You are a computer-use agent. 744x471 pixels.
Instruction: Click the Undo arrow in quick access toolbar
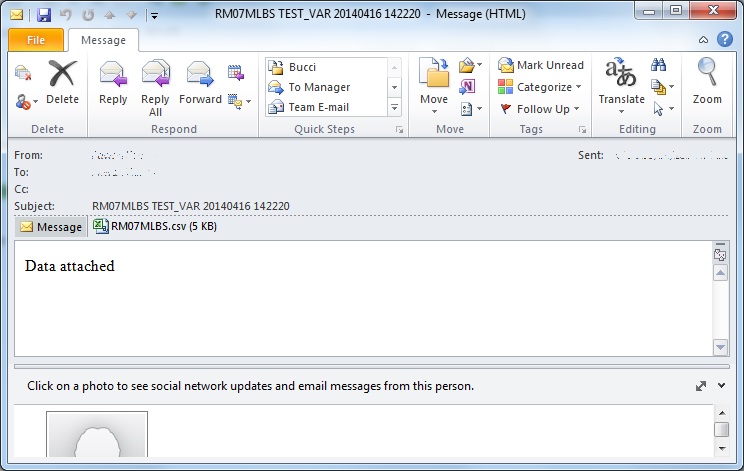tap(66, 15)
